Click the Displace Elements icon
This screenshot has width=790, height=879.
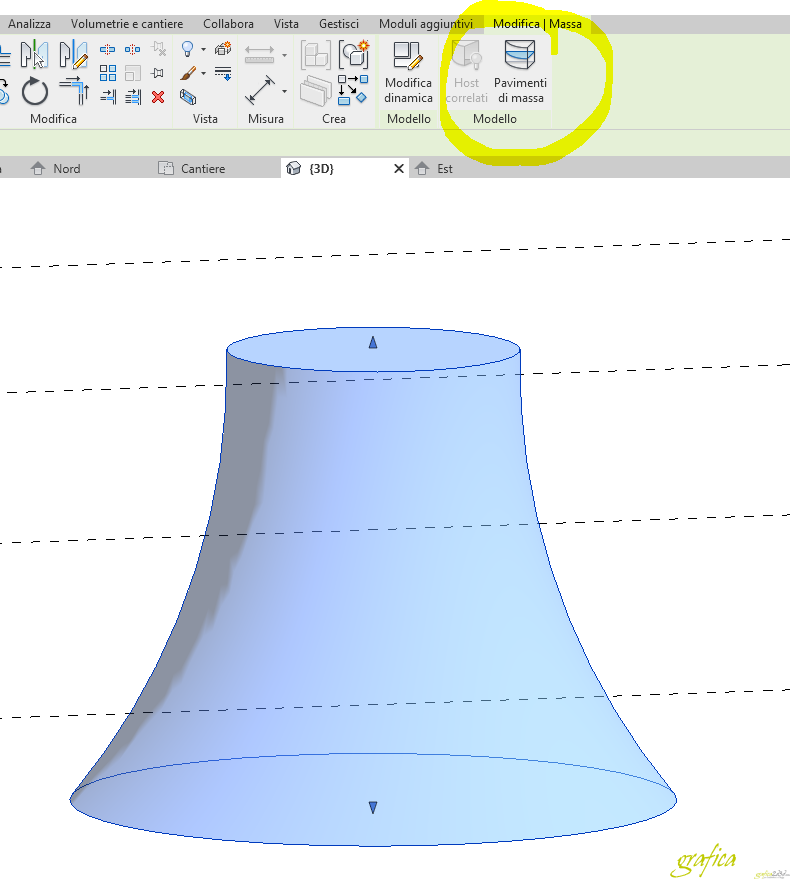223,49
